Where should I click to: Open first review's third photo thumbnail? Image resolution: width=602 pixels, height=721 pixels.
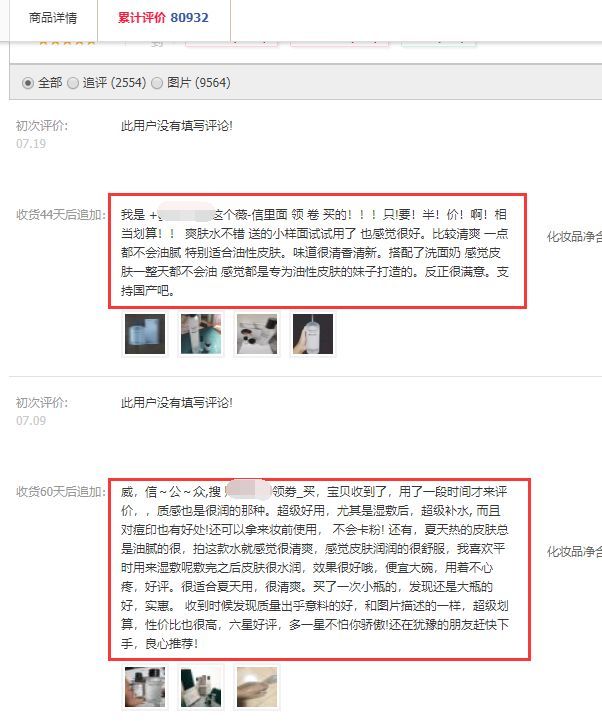[257, 334]
